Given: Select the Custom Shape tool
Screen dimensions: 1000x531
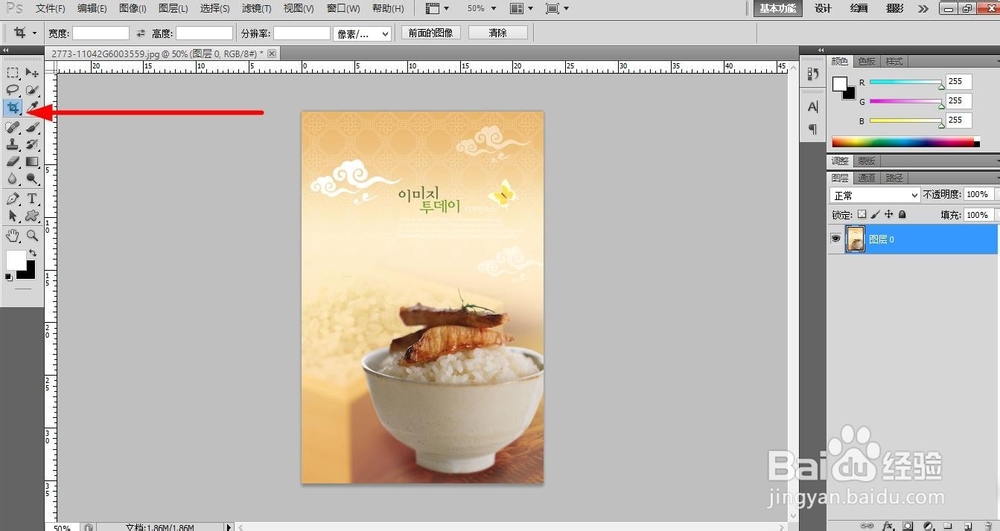Looking at the screenshot, I should click(x=32, y=216).
